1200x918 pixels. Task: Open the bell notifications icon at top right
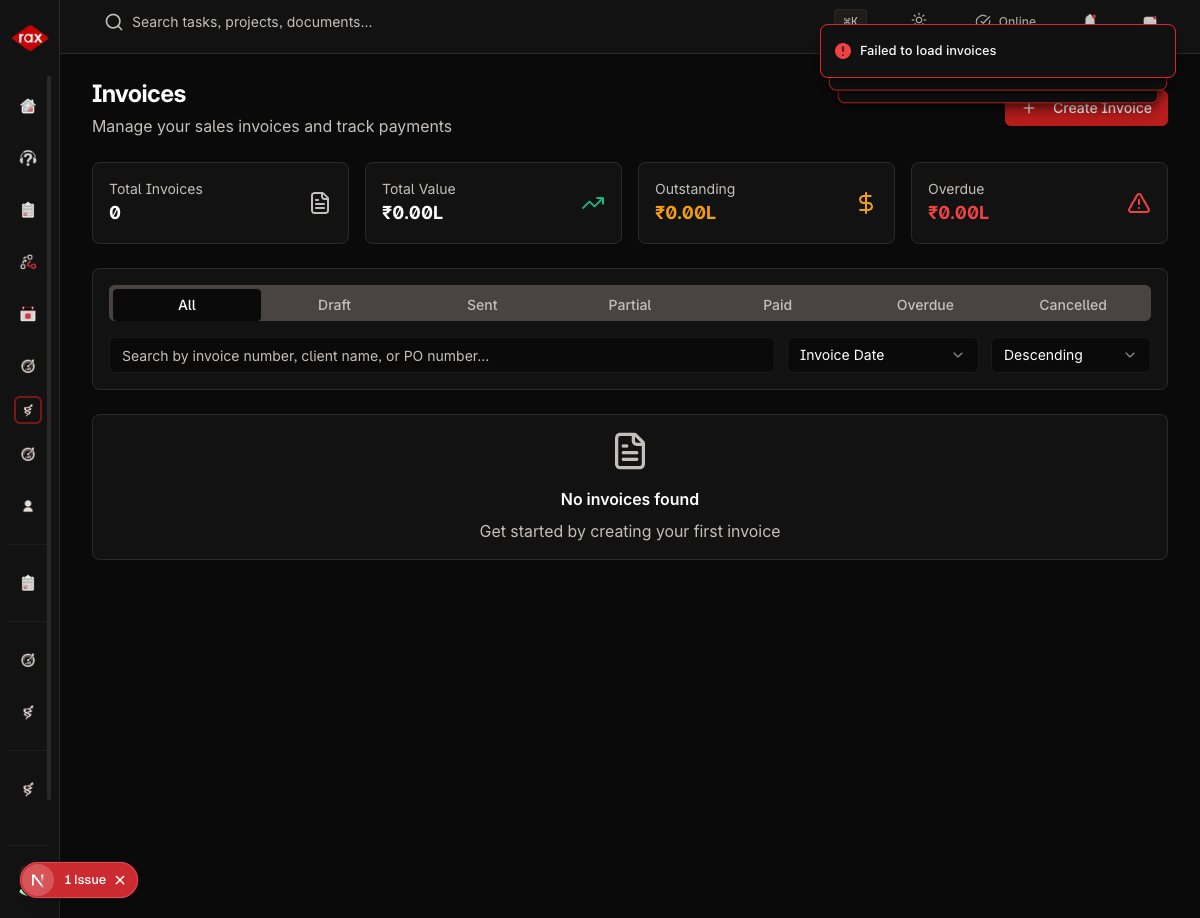tap(1089, 21)
